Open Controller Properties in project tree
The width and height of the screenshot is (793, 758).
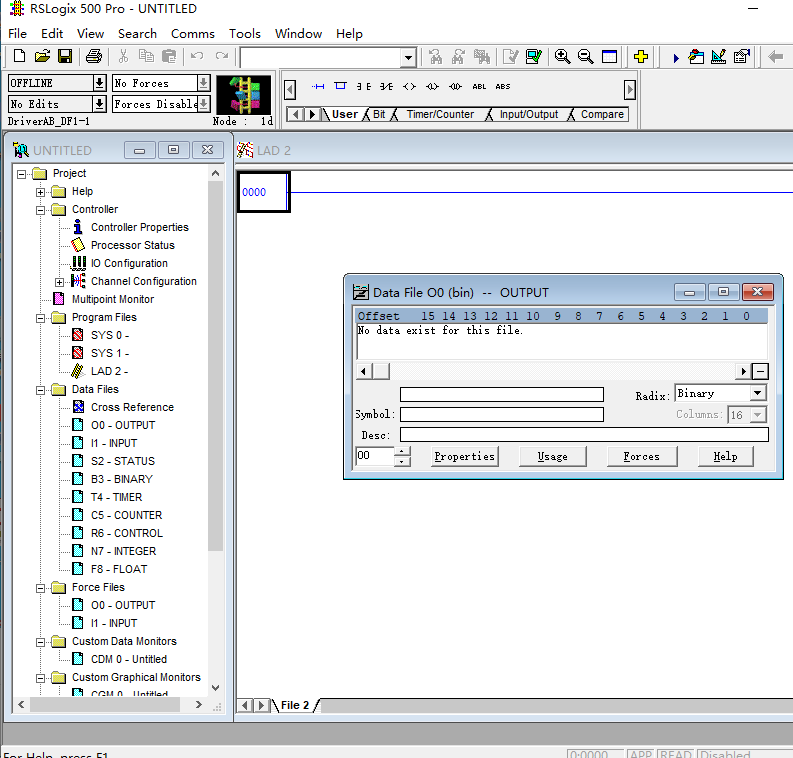pos(139,227)
